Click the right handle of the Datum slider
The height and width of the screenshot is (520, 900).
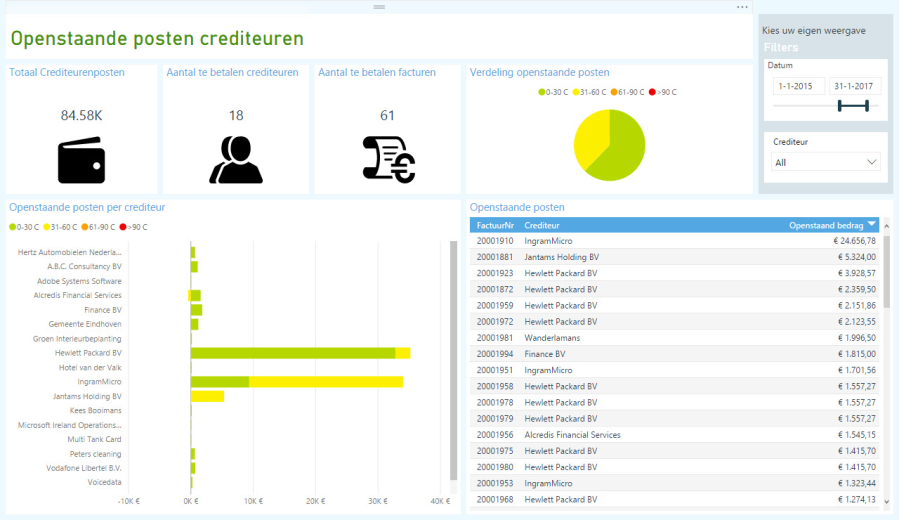(867, 105)
